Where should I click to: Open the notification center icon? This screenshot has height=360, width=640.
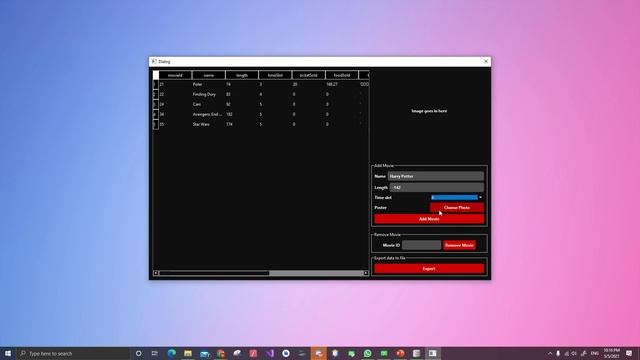[x=629, y=353]
